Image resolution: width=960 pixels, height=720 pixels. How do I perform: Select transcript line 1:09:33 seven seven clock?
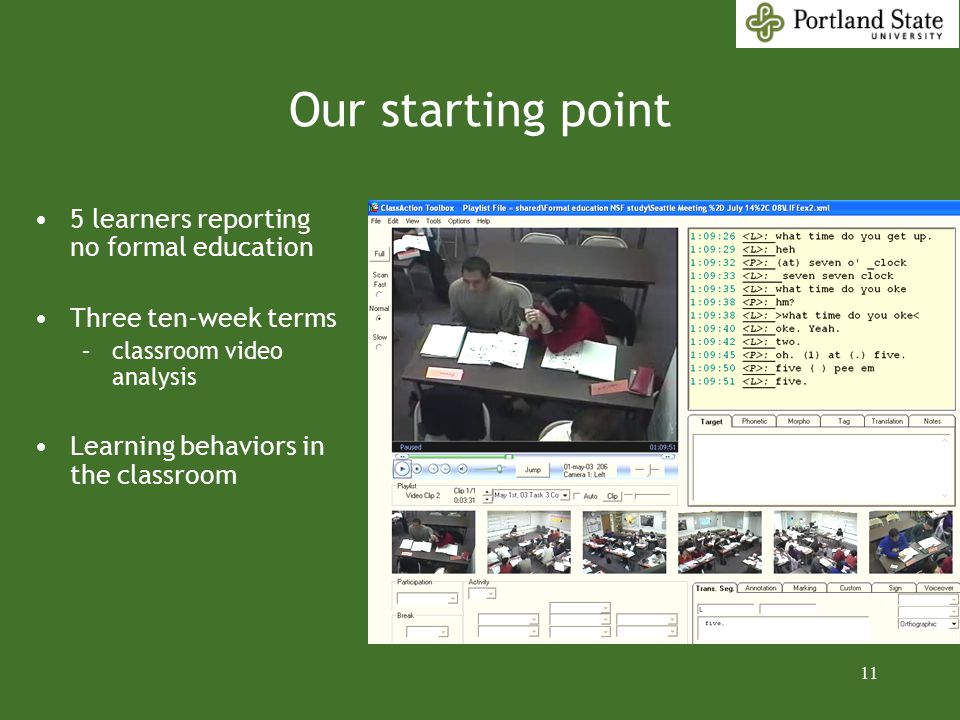[x=792, y=276]
